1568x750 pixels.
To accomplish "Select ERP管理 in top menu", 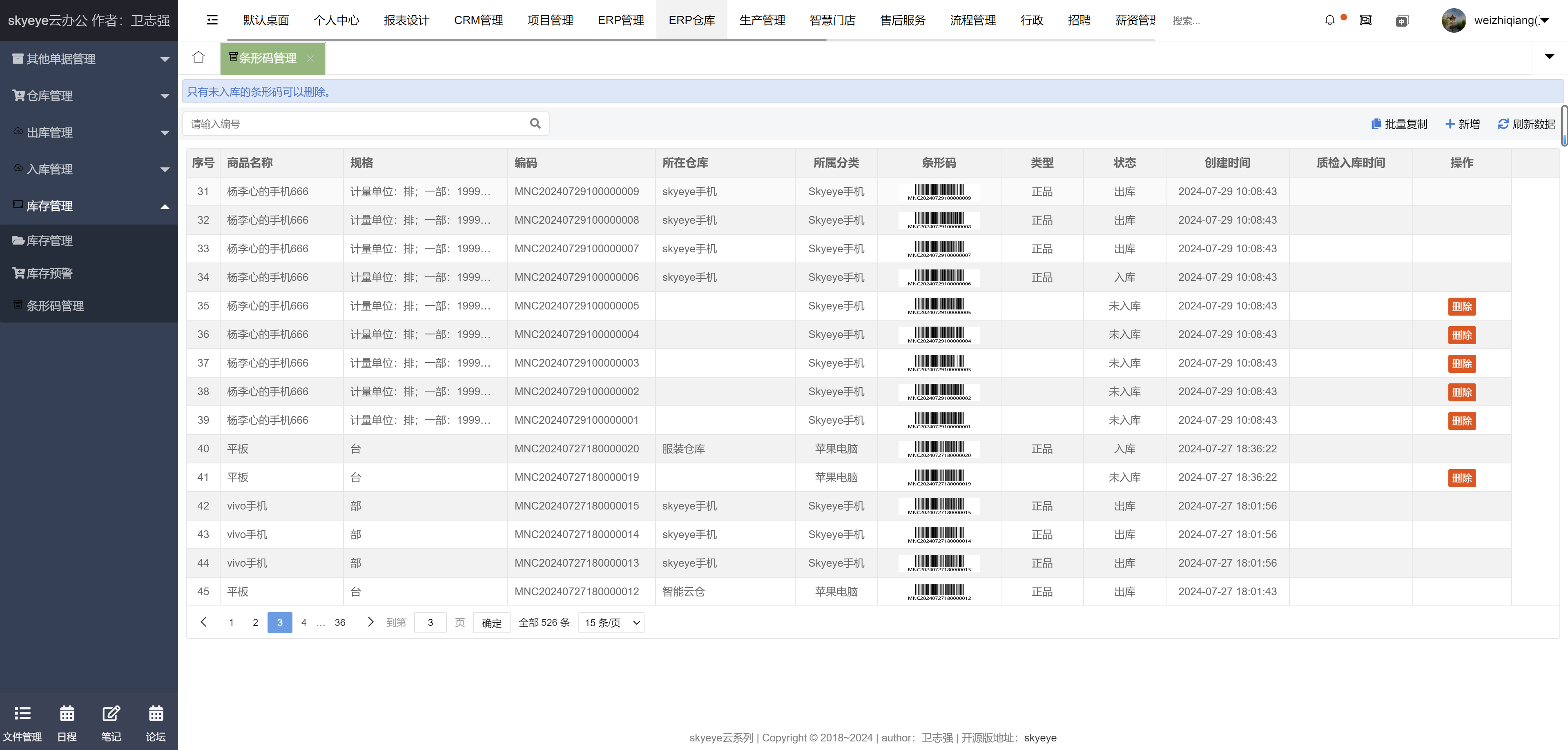I will click(620, 20).
